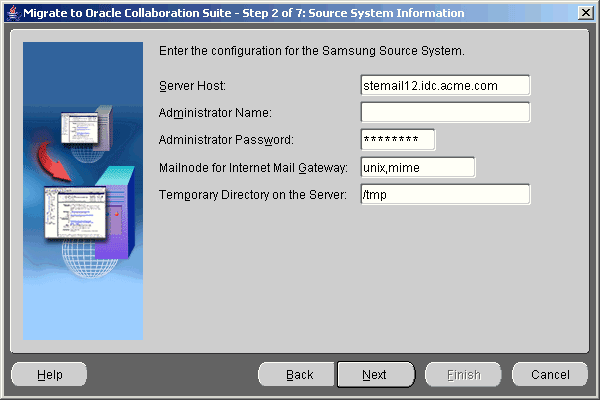Viewport: 600px width, 400px height.
Task: Go Back to the previous step
Action: pos(297,374)
